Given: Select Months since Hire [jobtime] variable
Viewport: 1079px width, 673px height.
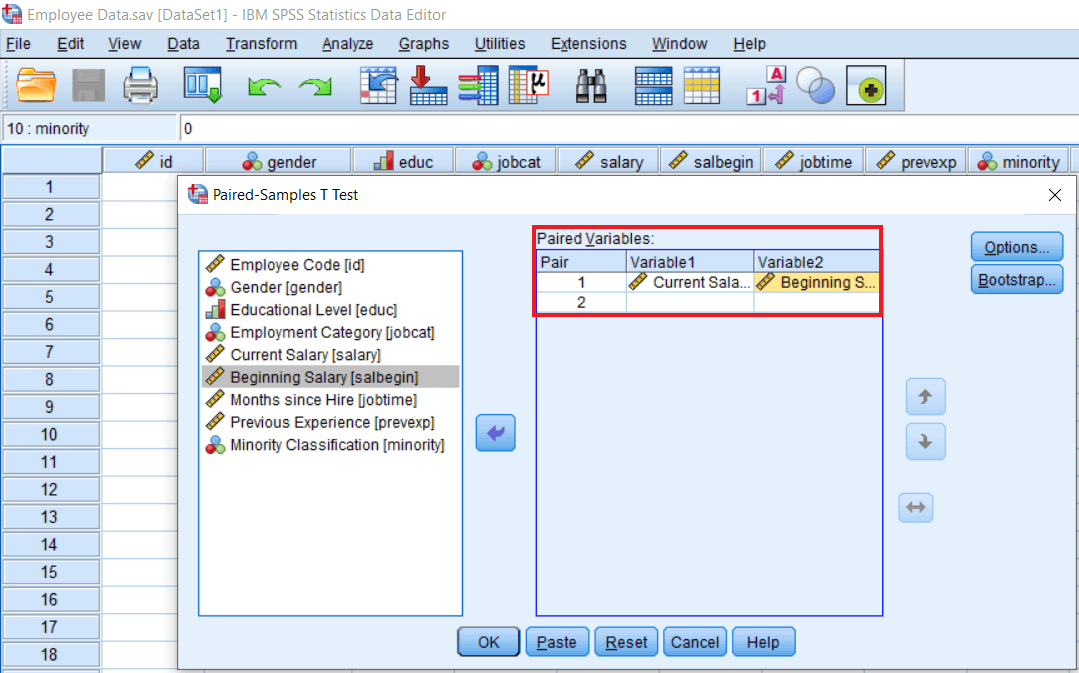Looking at the screenshot, I should (x=330, y=400).
